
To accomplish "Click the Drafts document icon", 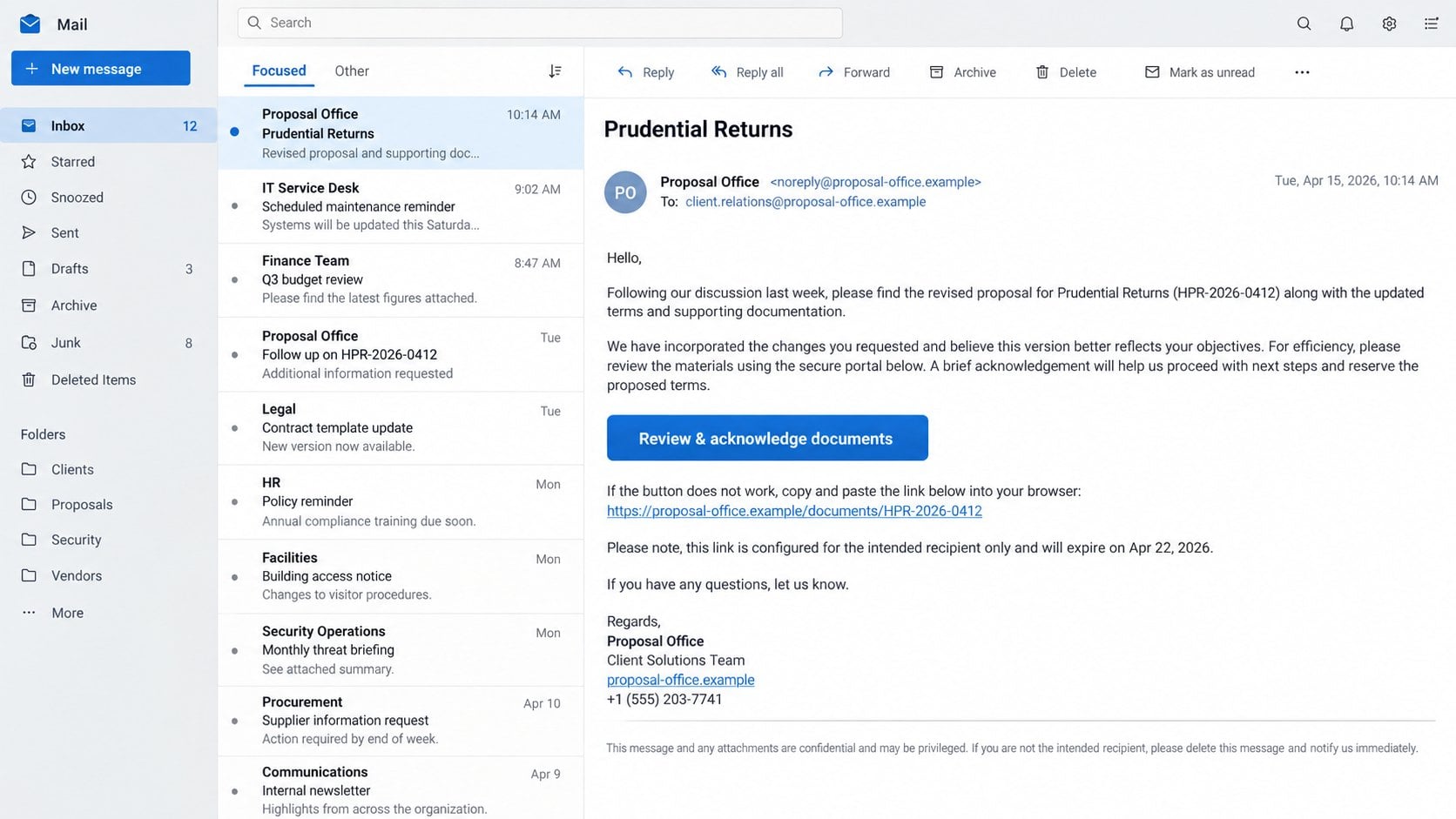I will (x=29, y=269).
